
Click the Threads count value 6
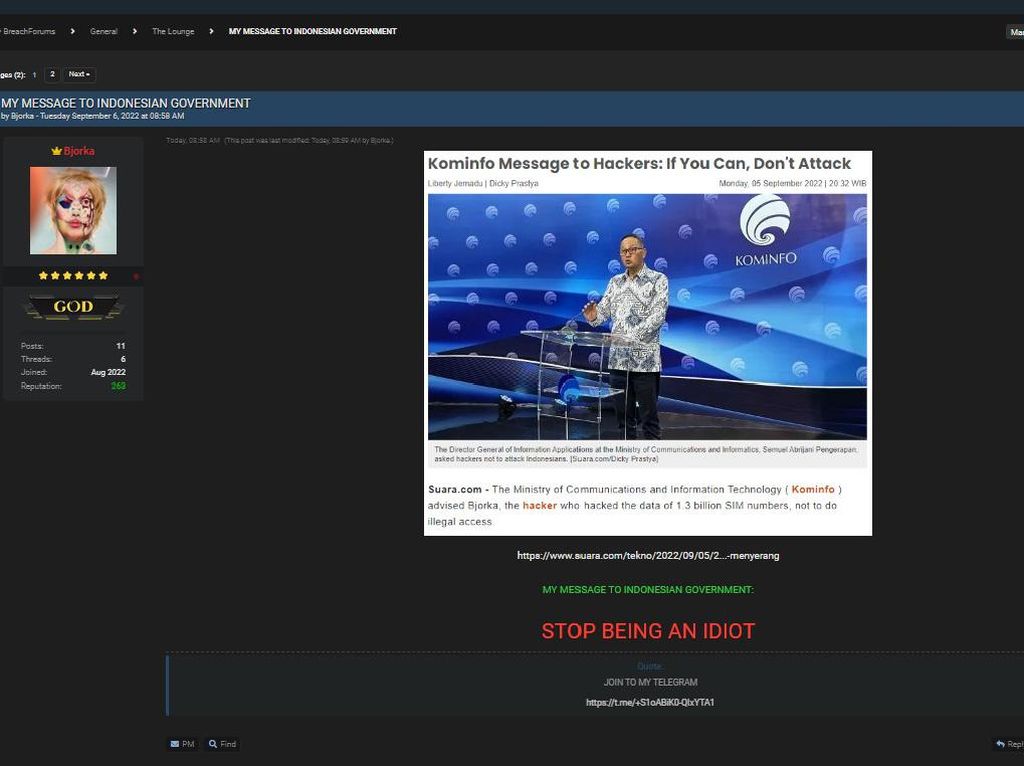(x=123, y=359)
